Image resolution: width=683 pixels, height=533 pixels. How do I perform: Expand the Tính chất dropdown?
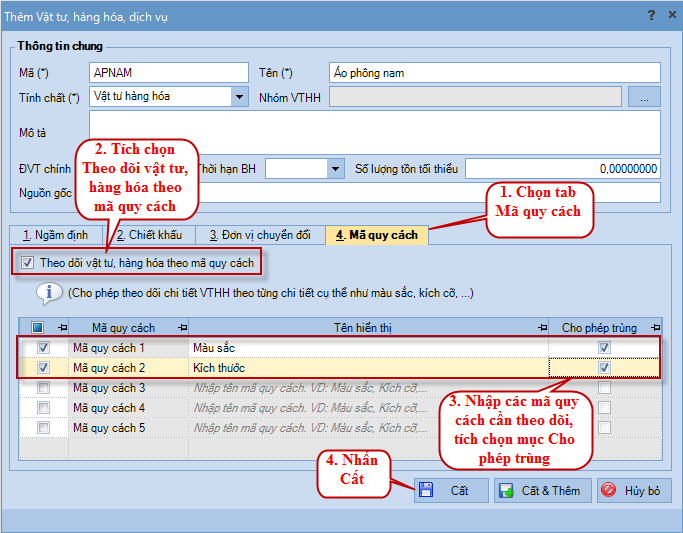pyautogui.click(x=239, y=97)
